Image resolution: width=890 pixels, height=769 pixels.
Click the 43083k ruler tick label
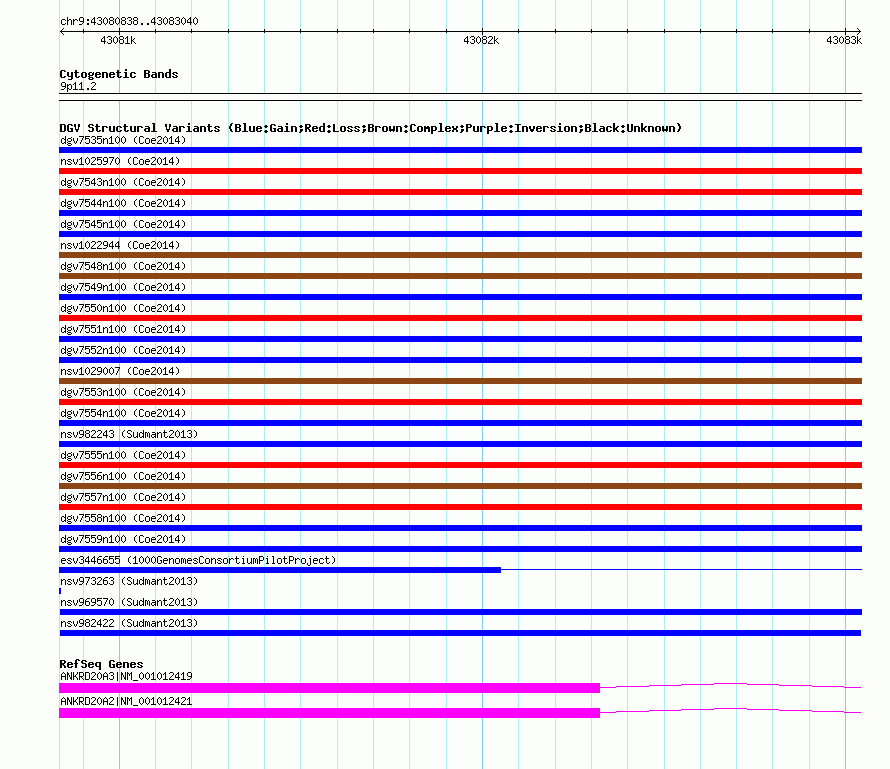(x=844, y=40)
